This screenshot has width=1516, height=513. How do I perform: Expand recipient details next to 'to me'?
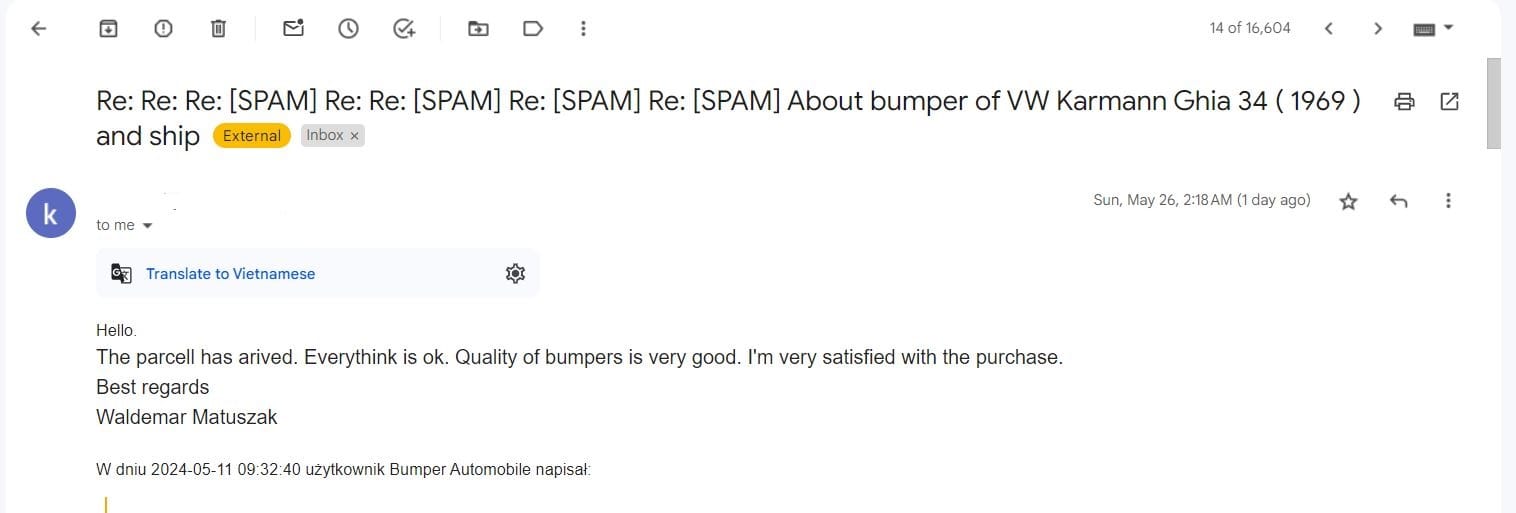click(x=148, y=226)
